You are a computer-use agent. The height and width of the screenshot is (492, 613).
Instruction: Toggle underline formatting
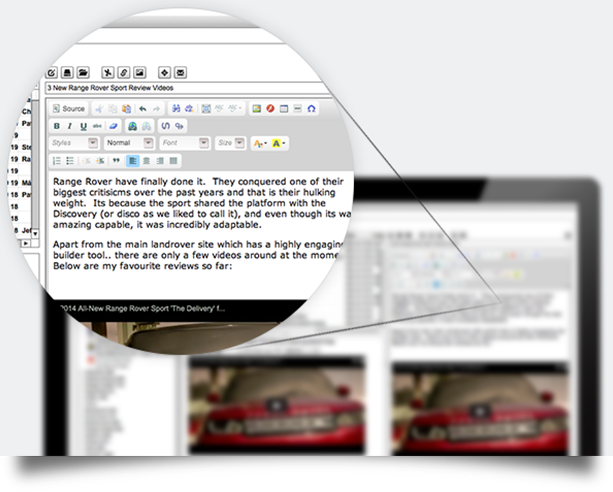(x=83, y=126)
